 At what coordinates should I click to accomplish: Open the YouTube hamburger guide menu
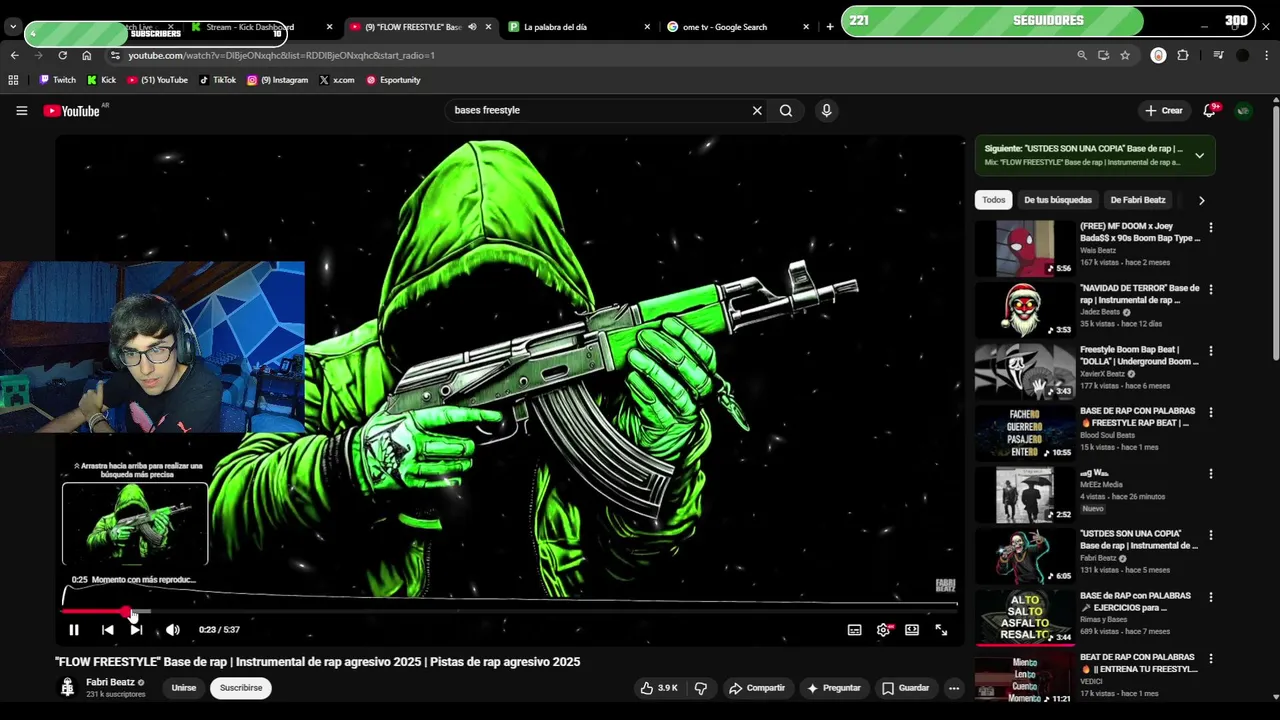[21, 111]
